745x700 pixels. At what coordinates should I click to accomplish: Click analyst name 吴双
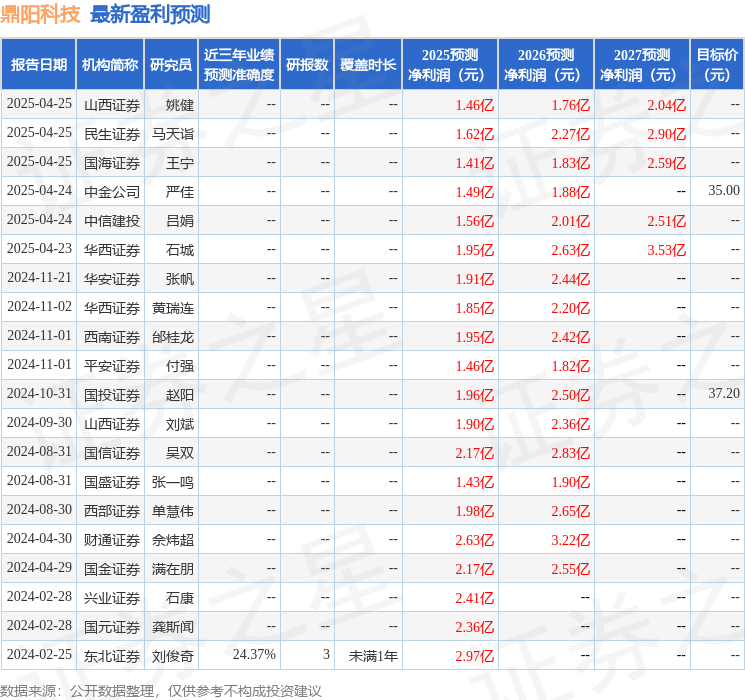(180, 453)
